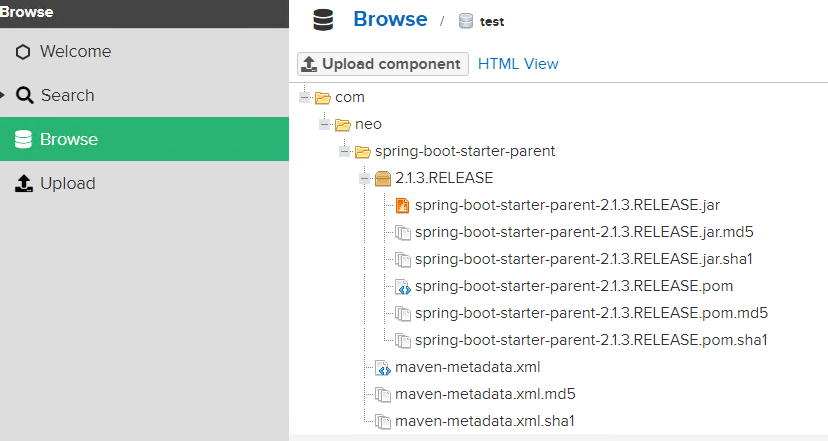Image resolution: width=828 pixels, height=441 pixels.
Task: Click the Upload component button
Action: point(383,64)
